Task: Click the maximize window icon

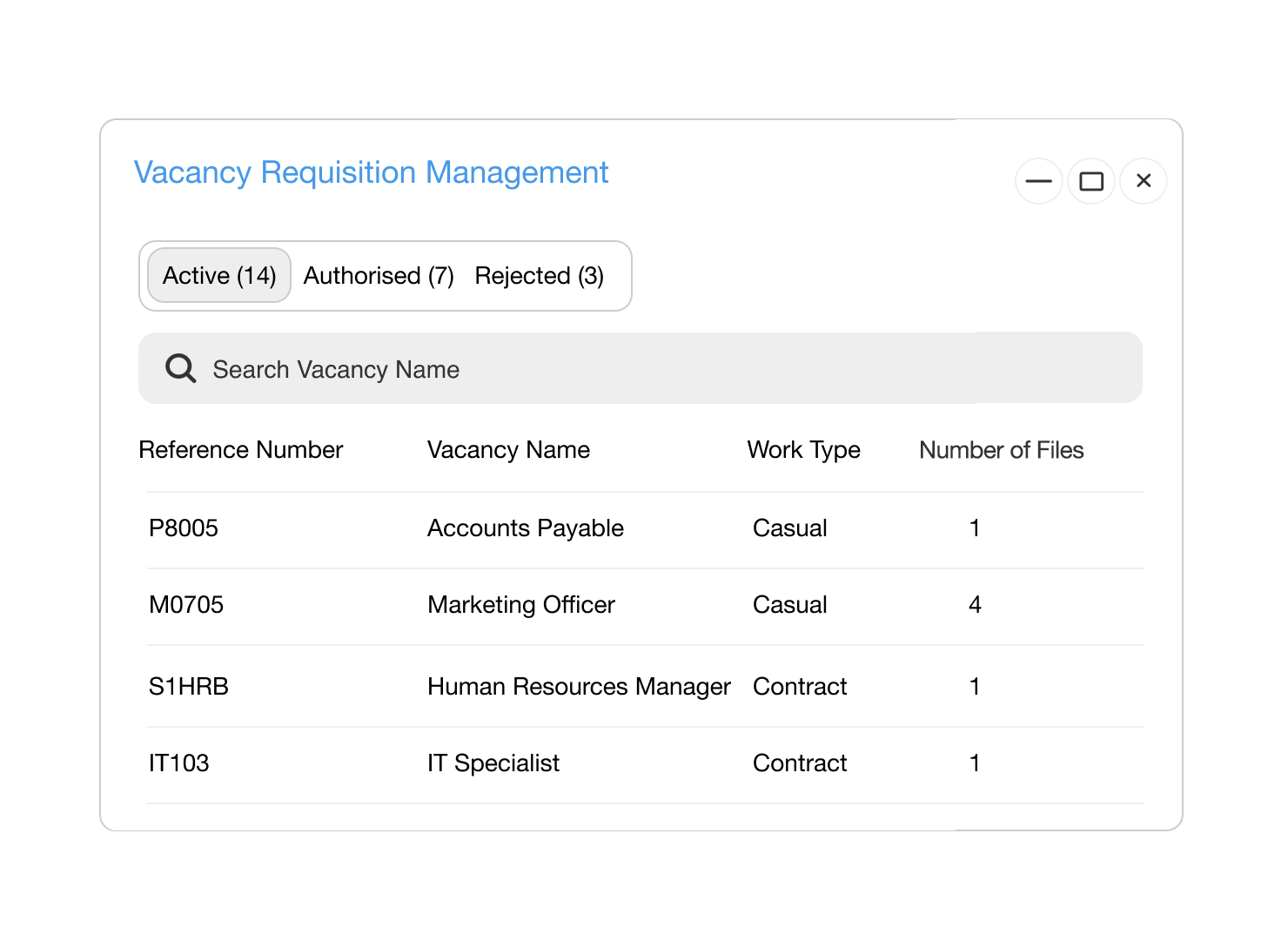Action: point(1091,181)
